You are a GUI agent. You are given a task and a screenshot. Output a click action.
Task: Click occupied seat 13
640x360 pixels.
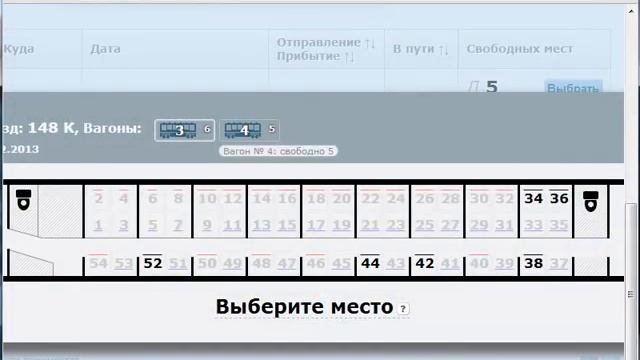262,225
